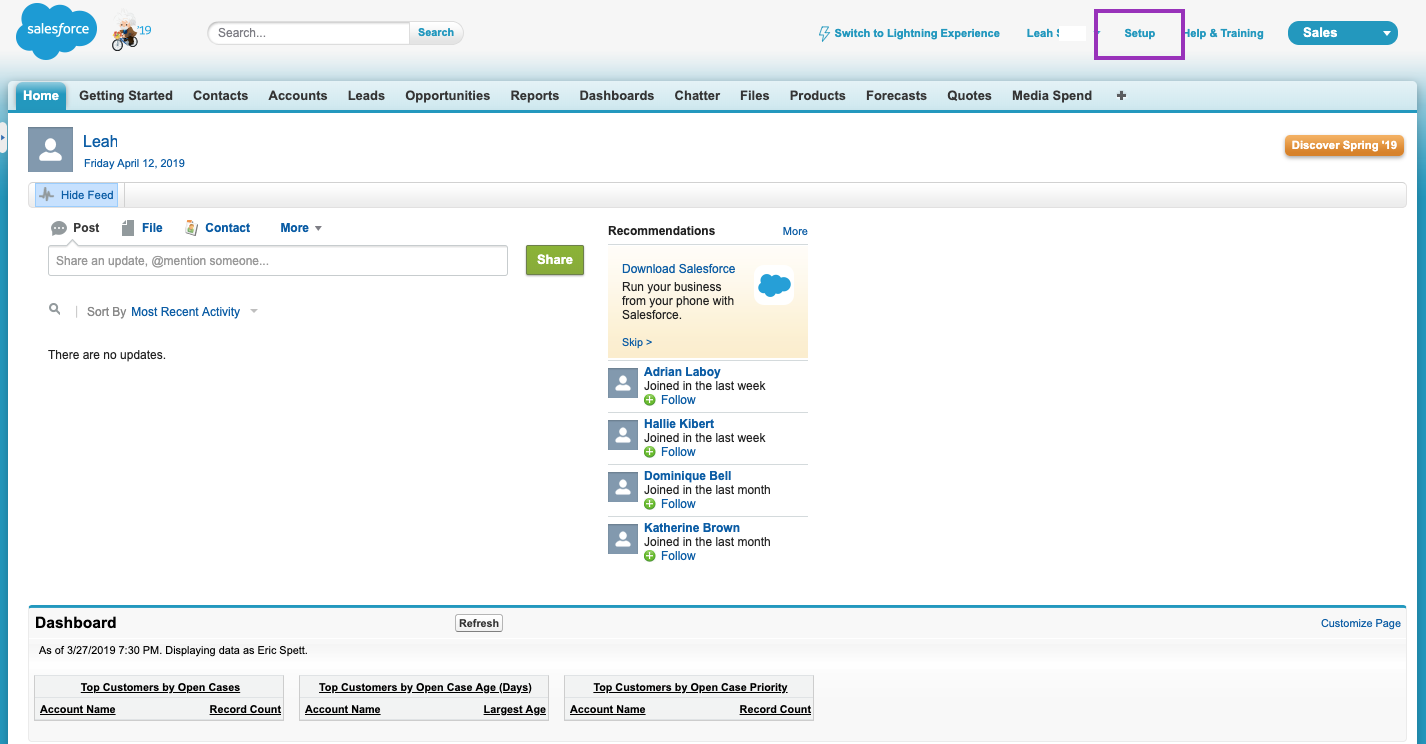Hide the Chatter feed
1426x744 pixels.
(76, 195)
